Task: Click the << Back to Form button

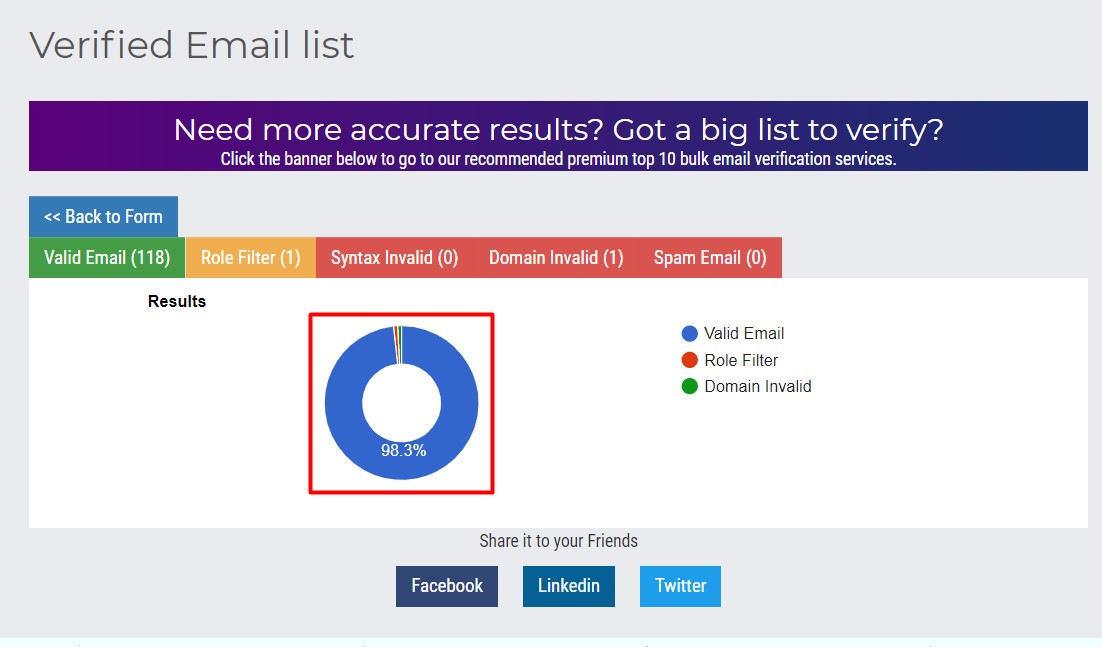Action: tap(103, 216)
